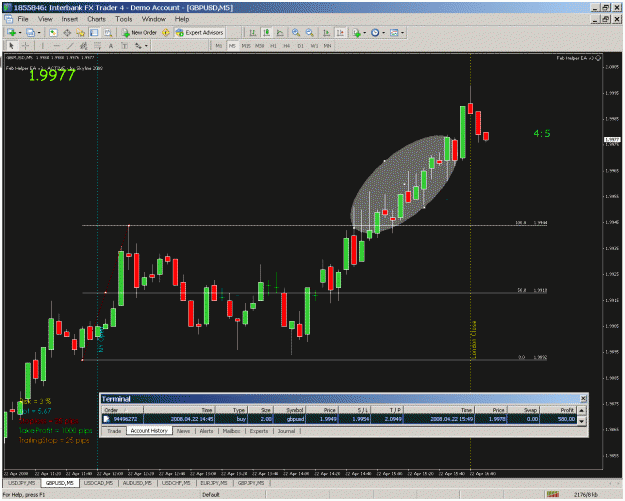The width and height of the screenshot is (625, 501).
Task: Expand the New Chart dropdown arrow
Action: point(20,33)
